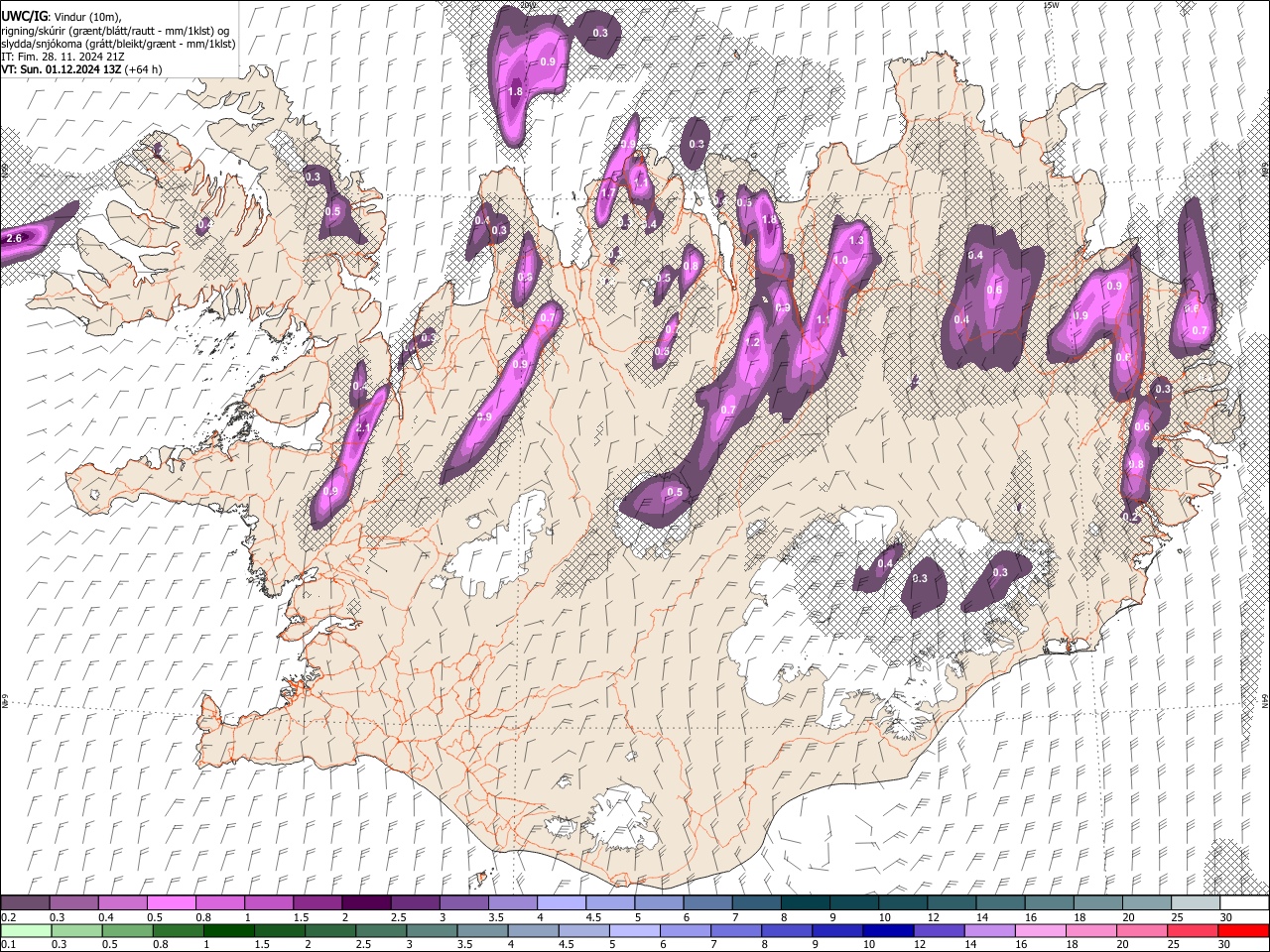
Task: Select lower legend blue swatch starting at 8
Action: (x=786, y=931)
